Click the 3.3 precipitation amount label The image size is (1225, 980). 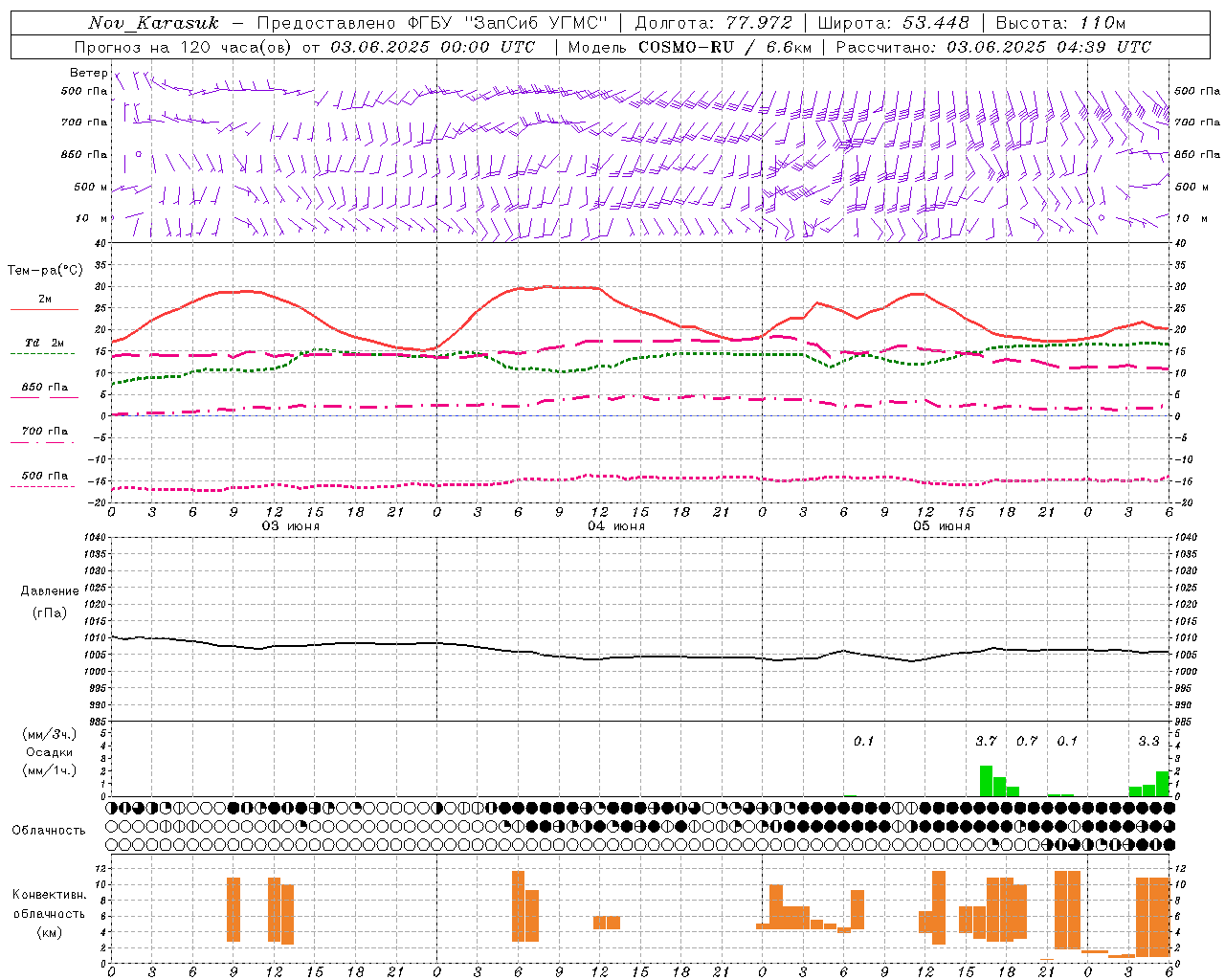(1148, 741)
